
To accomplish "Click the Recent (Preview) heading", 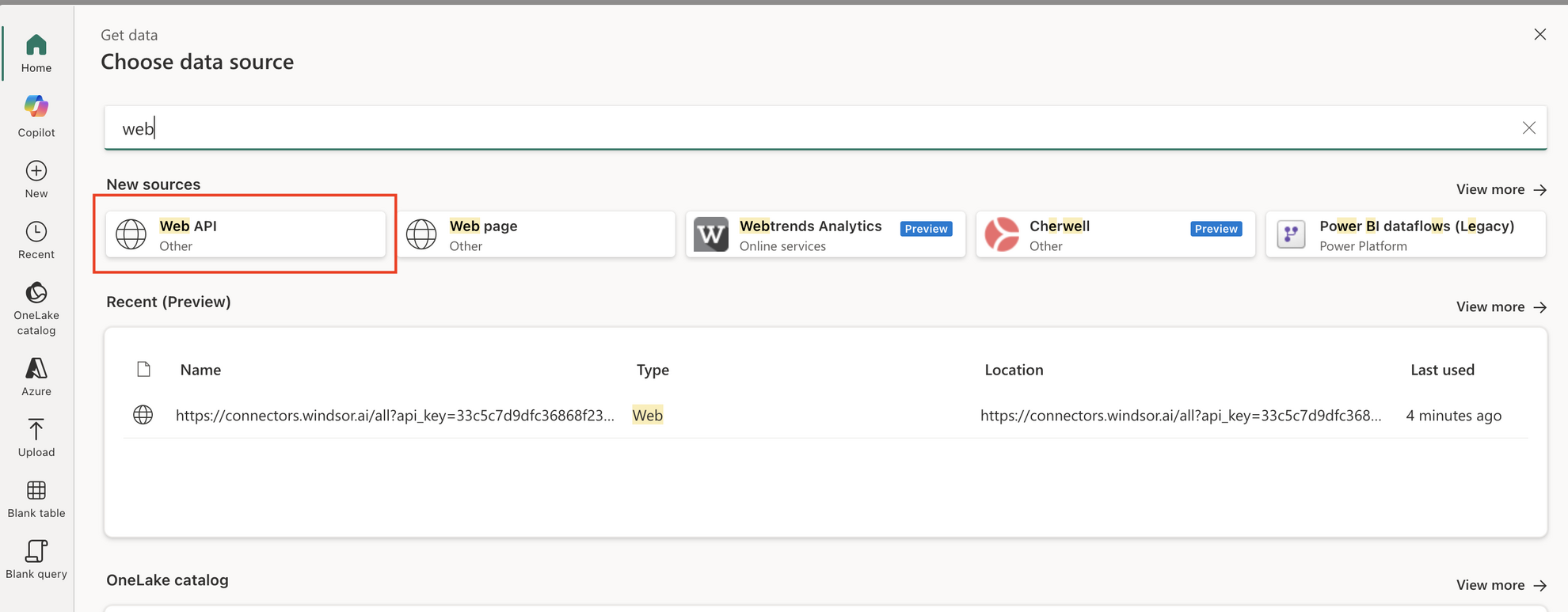I will point(169,302).
